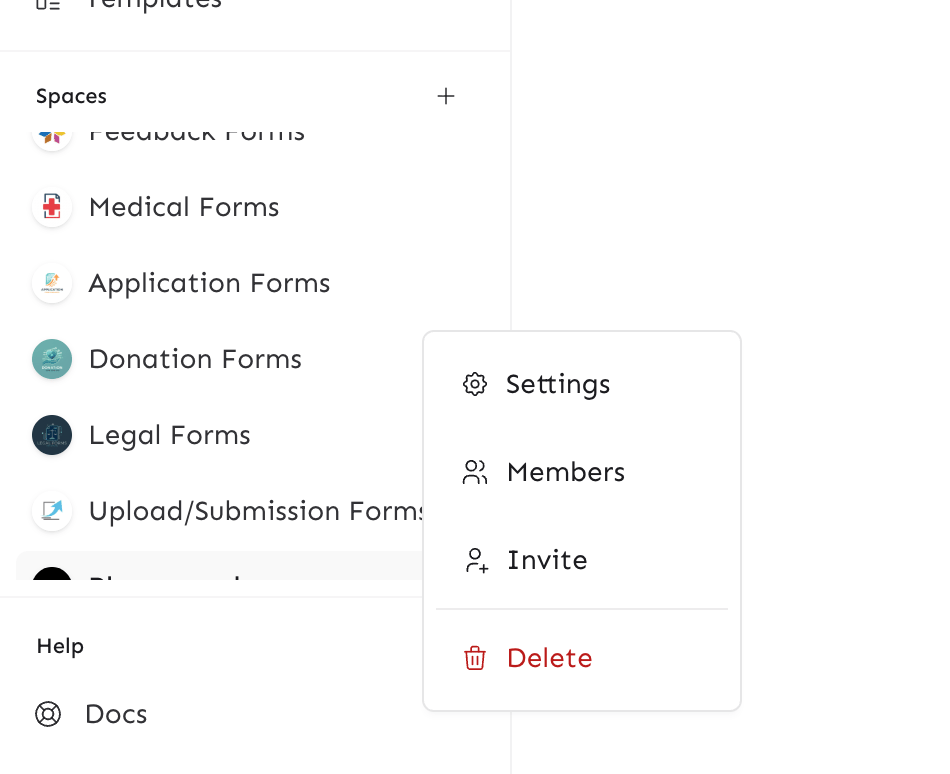The width and height of the screenshot is (950, 774).
Task: Click the Medical Forms red cross icon
Action: (52, 208)
